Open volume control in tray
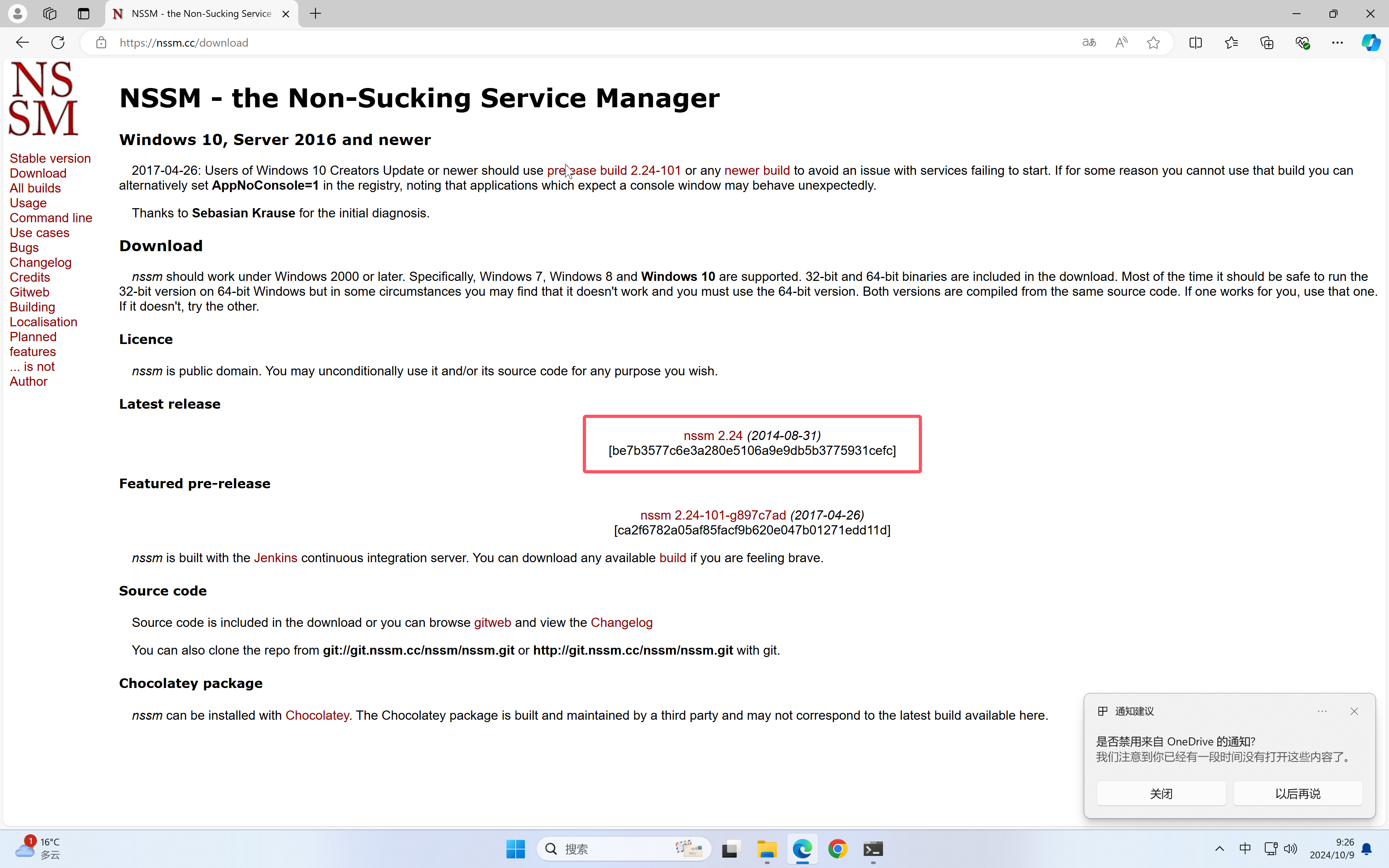Screen dimensions: 1389x868 pos(1290,849)
